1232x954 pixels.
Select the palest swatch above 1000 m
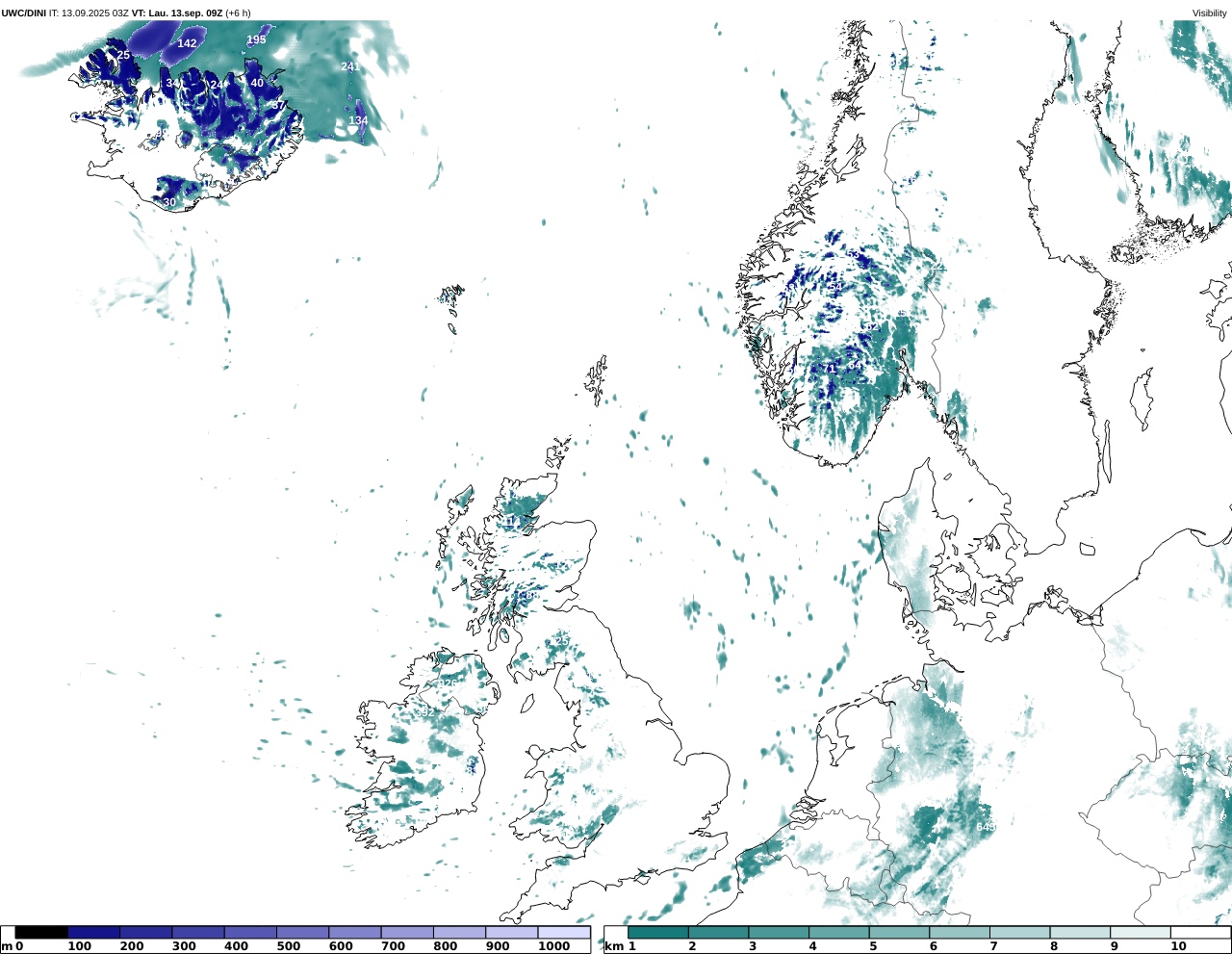point(563,932)
